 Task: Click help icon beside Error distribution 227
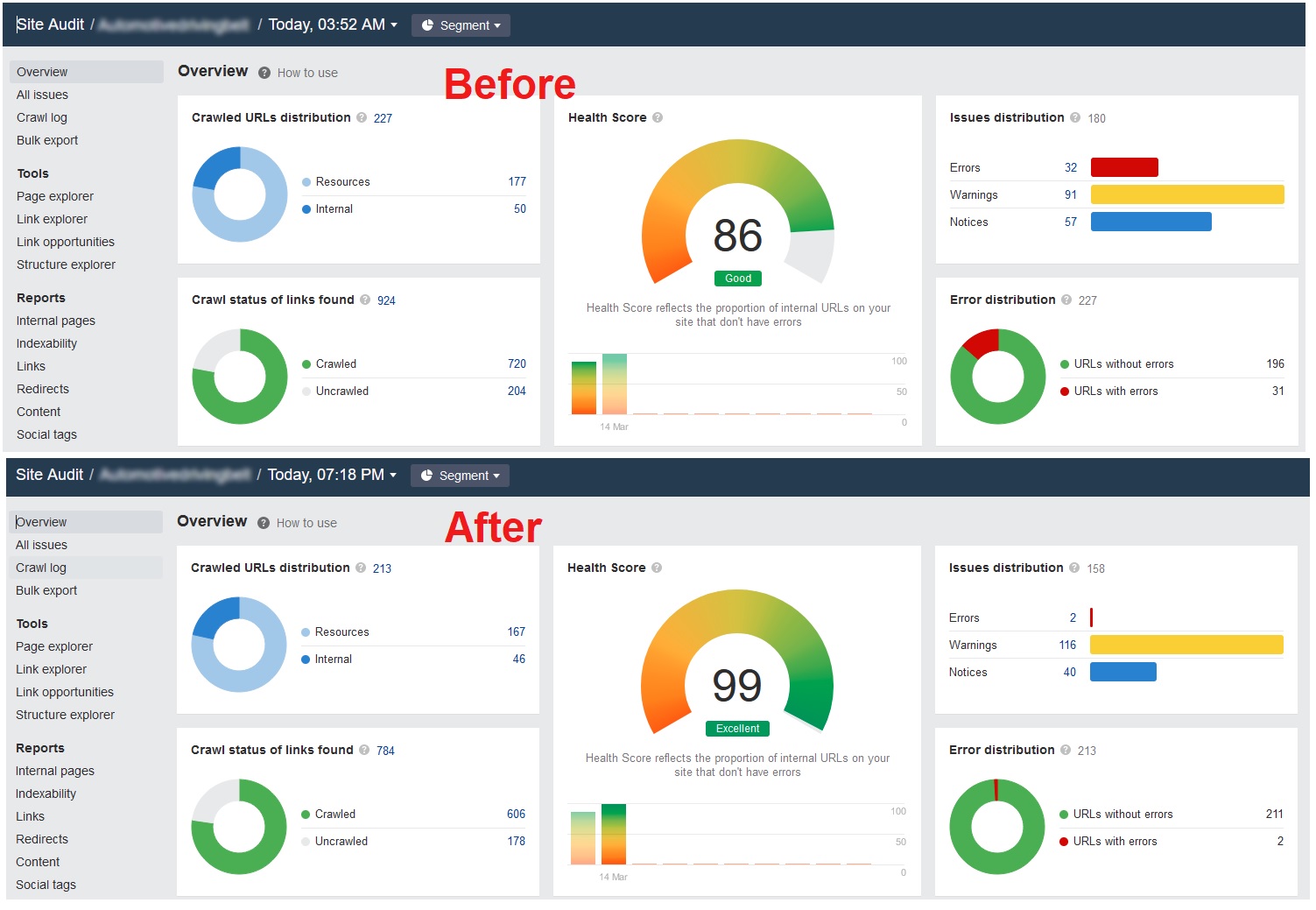(x=1066, y=300)
